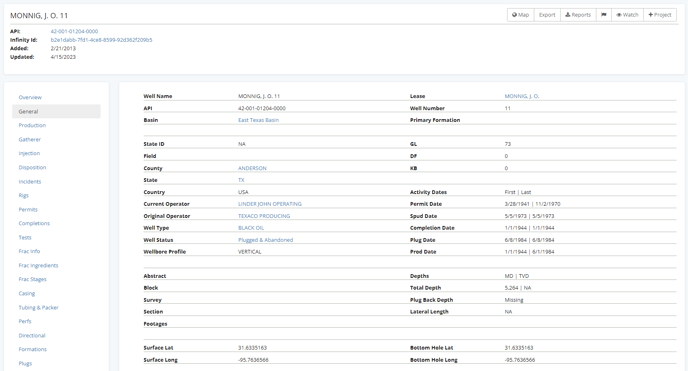The image size is (688, 371).
Task: Open LINDER JOHN OPERATING operator link
Action: (270, 204)
